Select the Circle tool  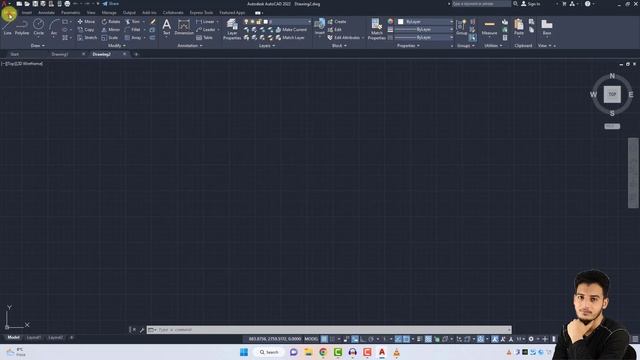(x=38, y=27)
